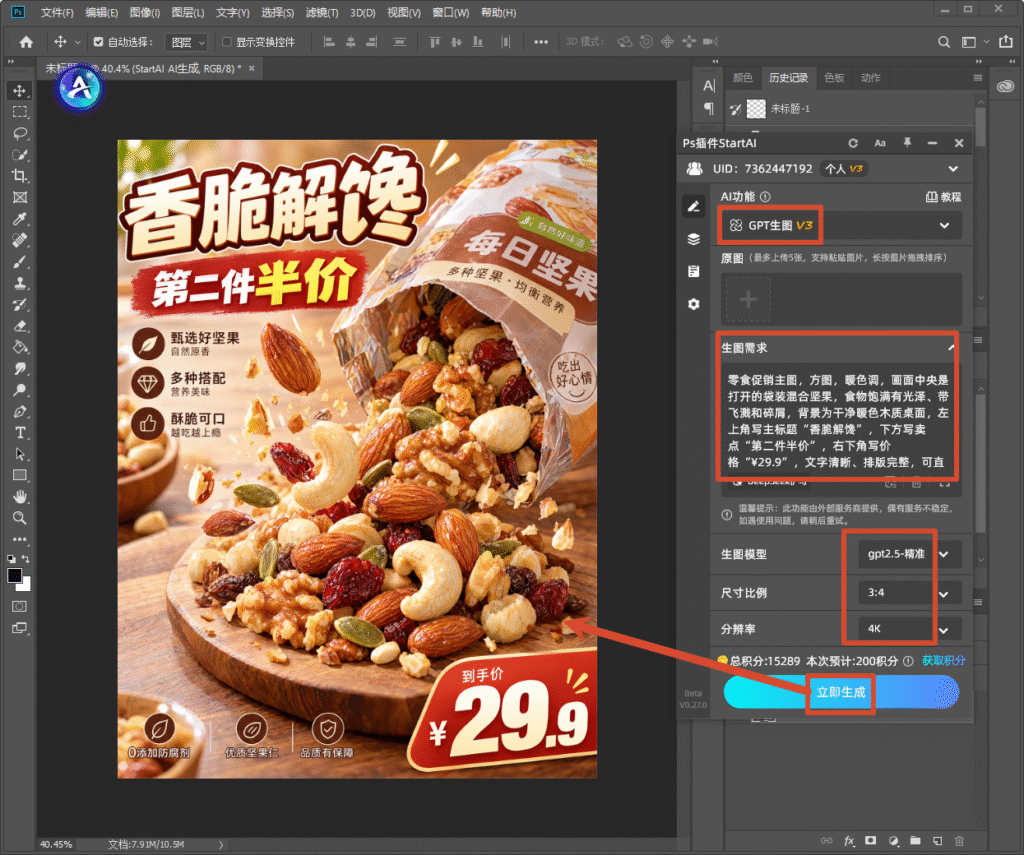Collapse the 生图需求 section
1024x855 pixels.
pos(952,347)
